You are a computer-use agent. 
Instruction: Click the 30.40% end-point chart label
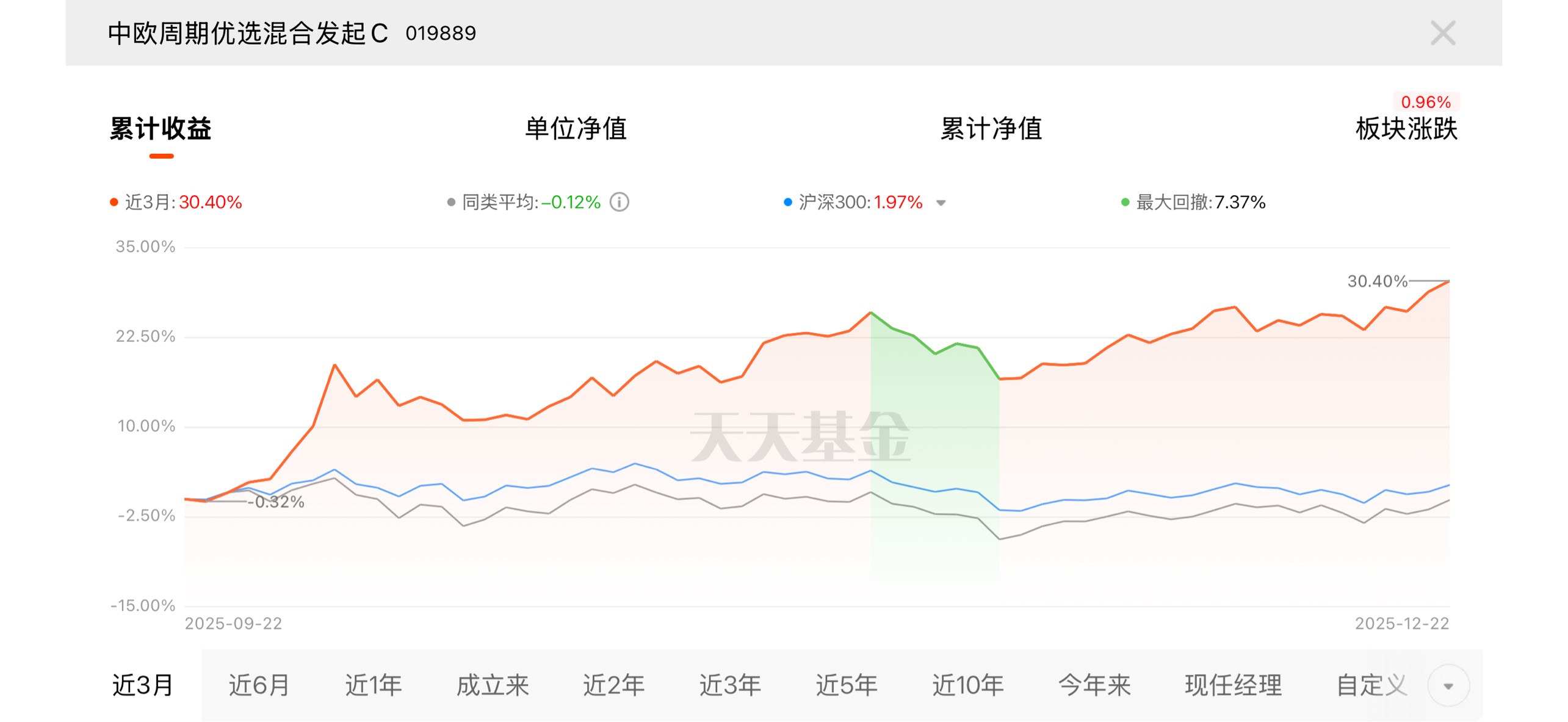(x=1377, y=281)
